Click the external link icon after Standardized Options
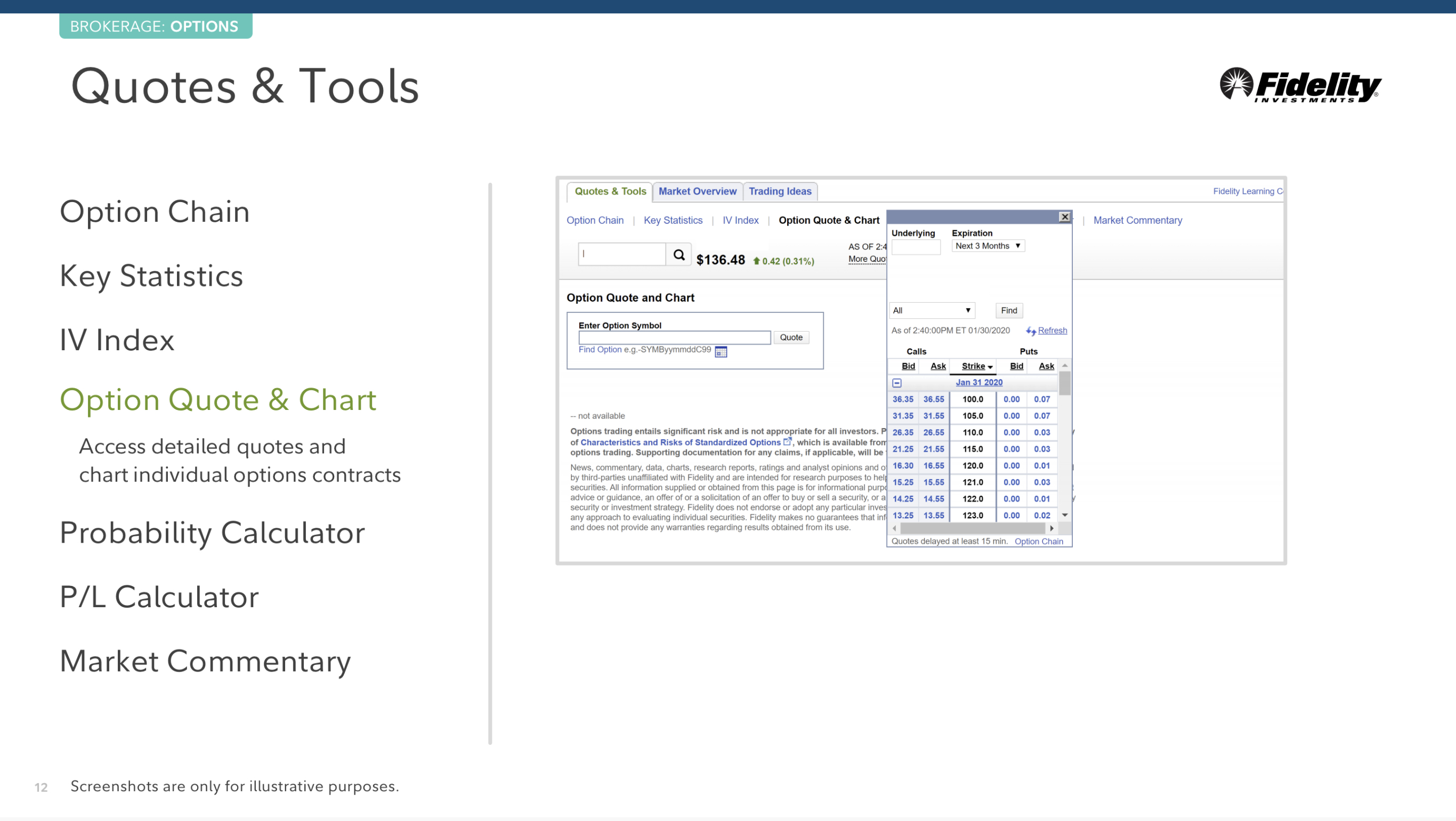The image size is (1456, 821). (x=787, y=441)
